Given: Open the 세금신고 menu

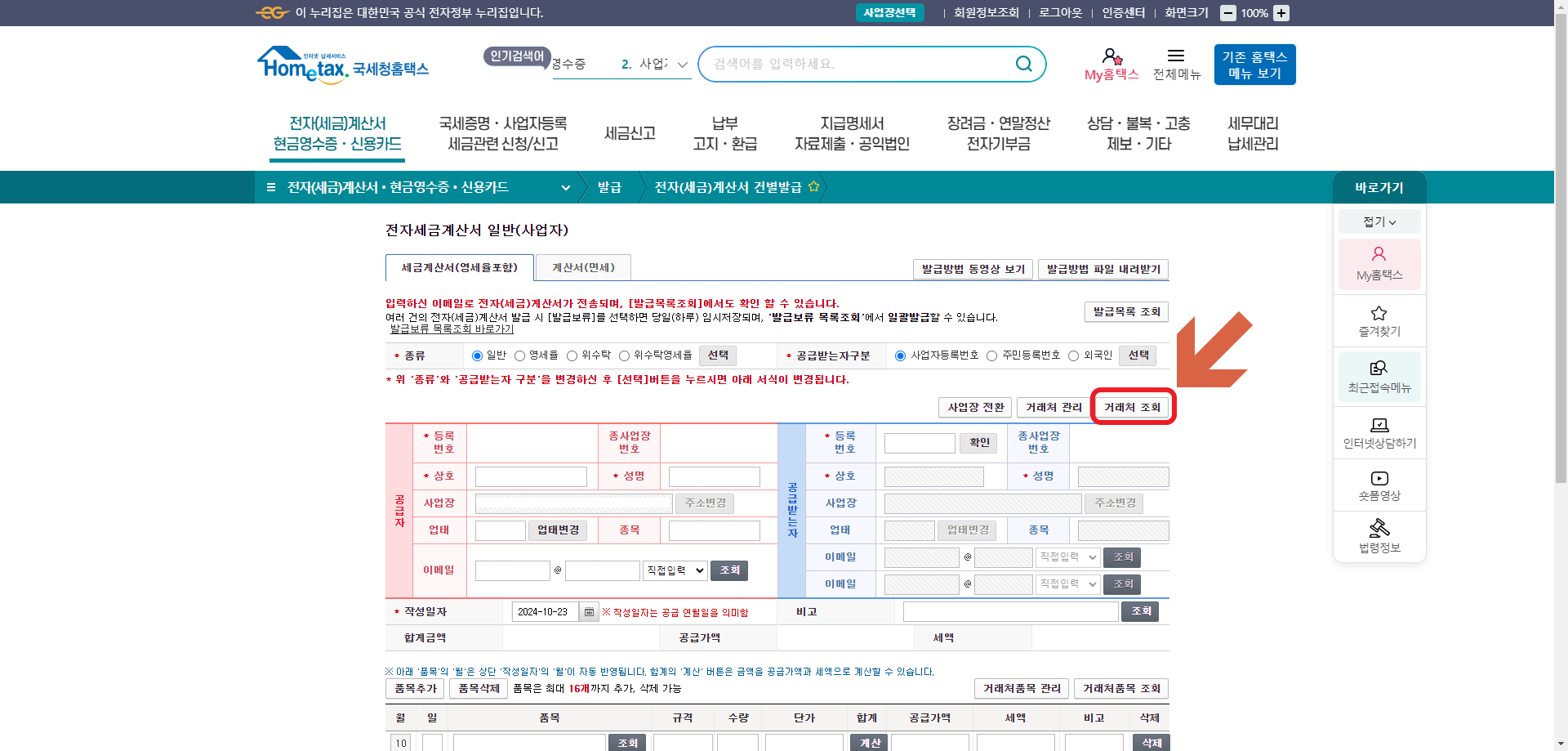Looking at the screenshot, I should [x=630, y=132].
